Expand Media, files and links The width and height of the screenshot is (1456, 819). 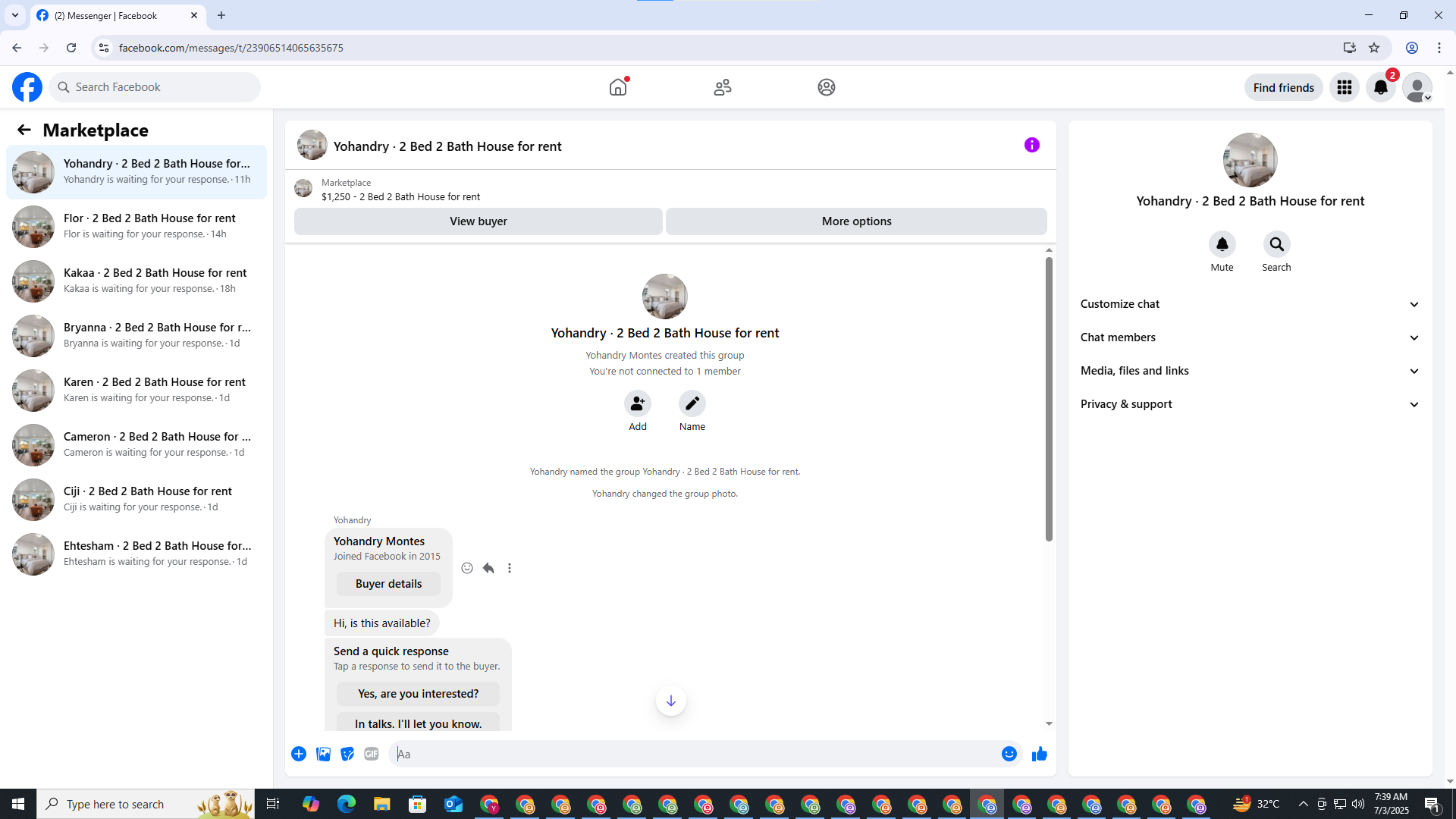[1250, 371]
